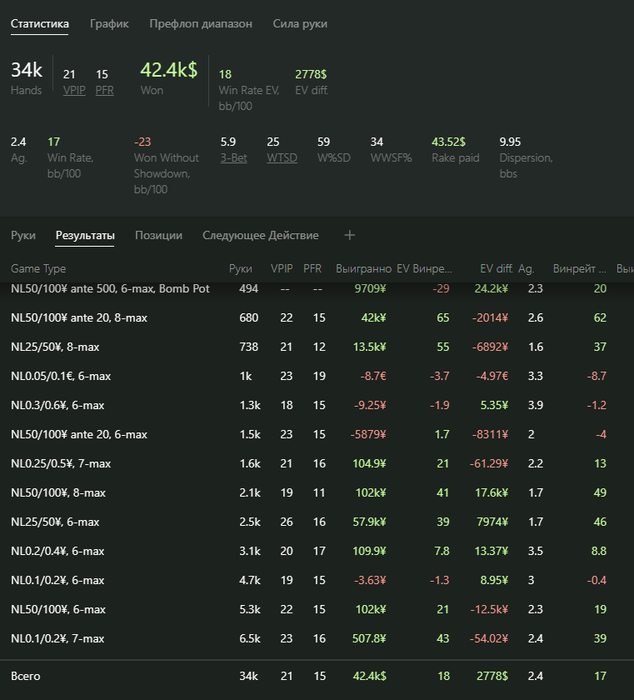634x700 pixels.
Task: Click the 17.6k¥ EV diff cell
Action: coord(492,493)
